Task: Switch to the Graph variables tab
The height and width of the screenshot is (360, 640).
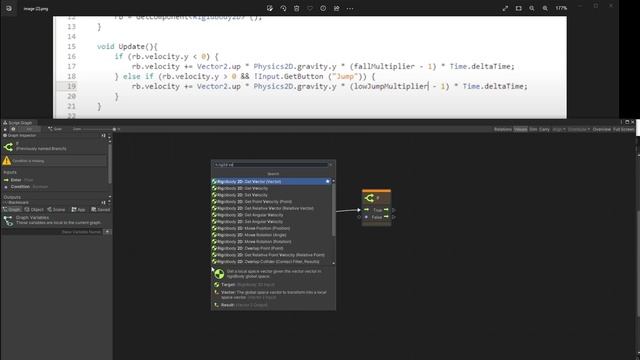Action: point(12,209)
